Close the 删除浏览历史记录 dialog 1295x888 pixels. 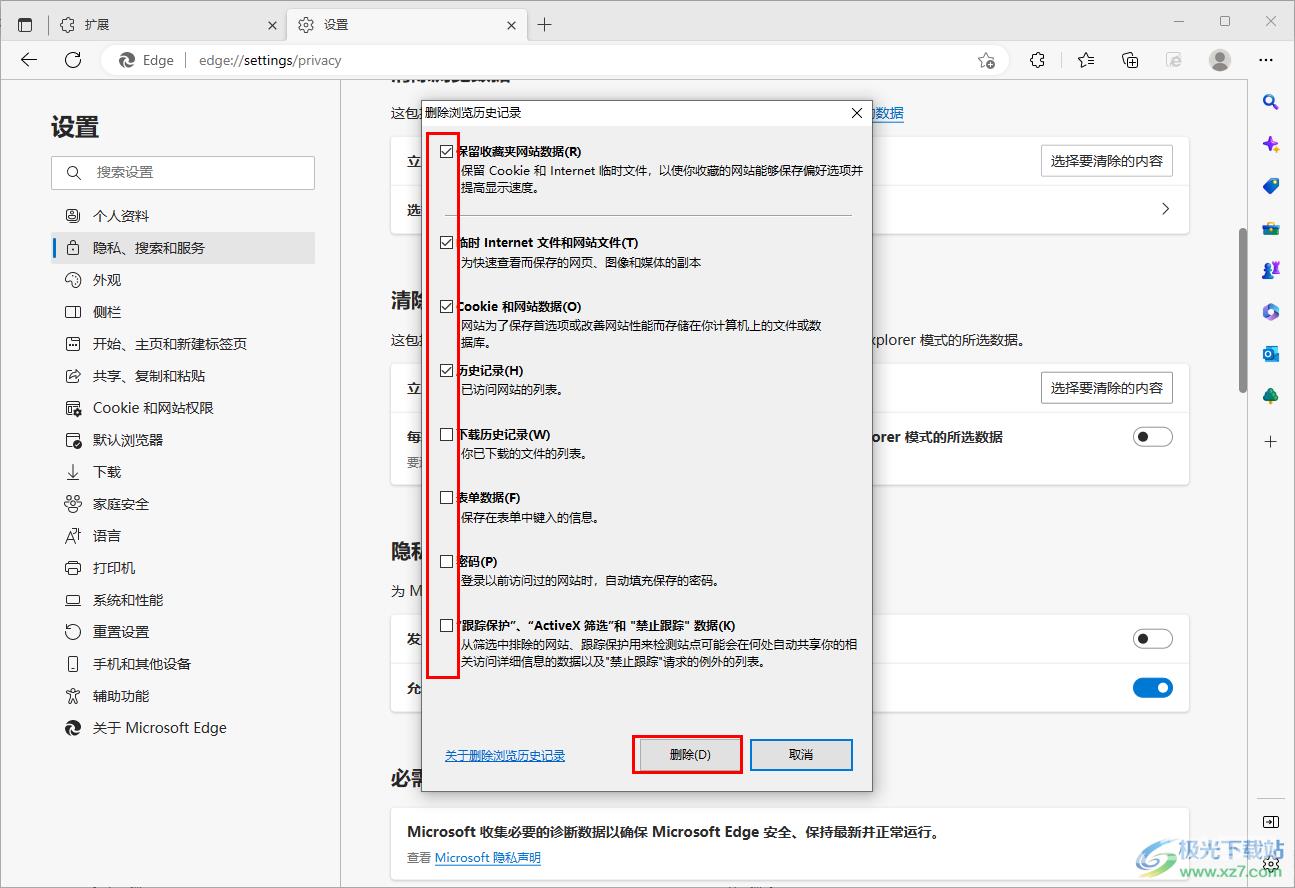pyautogui.click(x=856, y=113)
